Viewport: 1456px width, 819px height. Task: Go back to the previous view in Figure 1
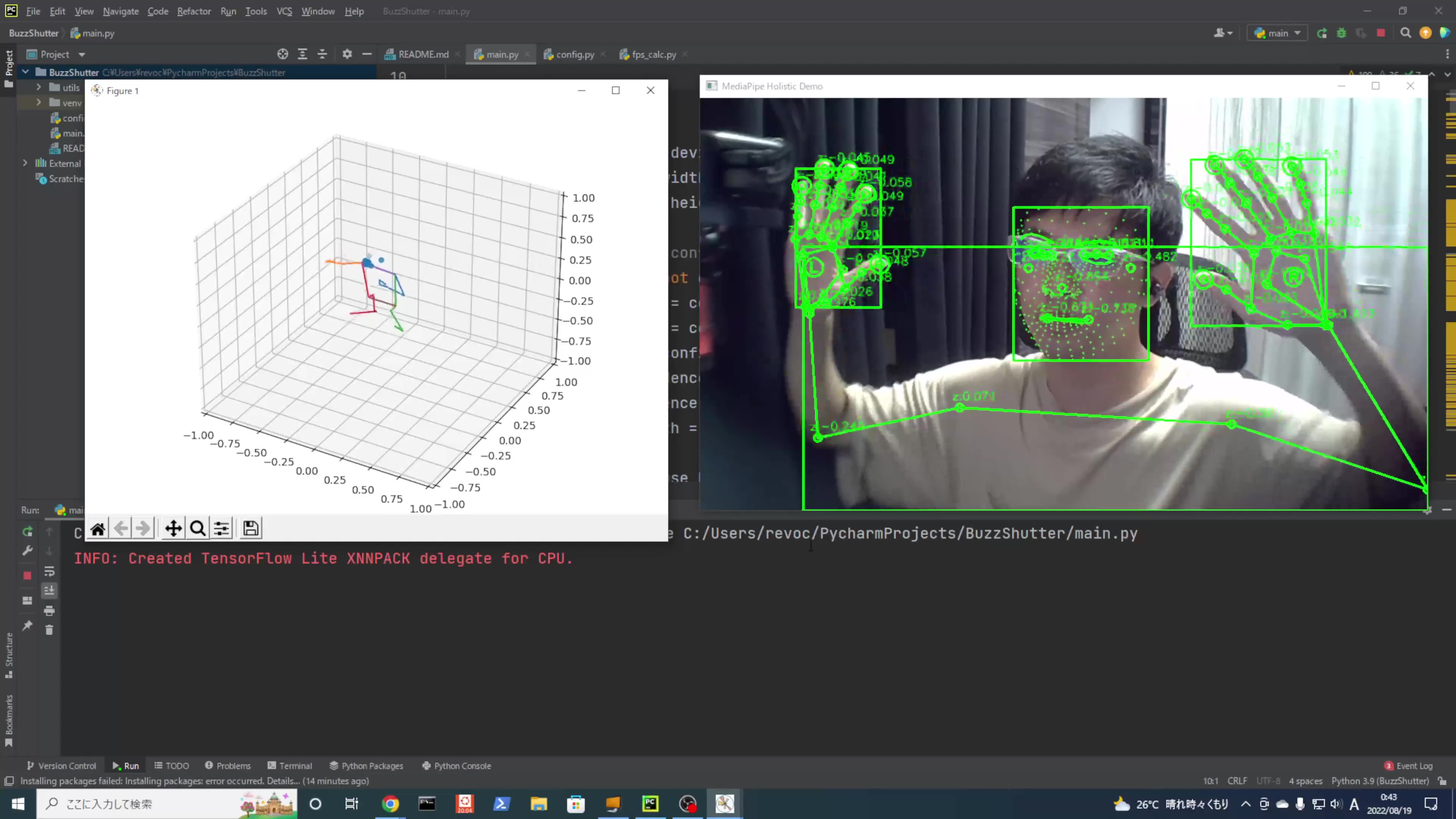(121, 529)
